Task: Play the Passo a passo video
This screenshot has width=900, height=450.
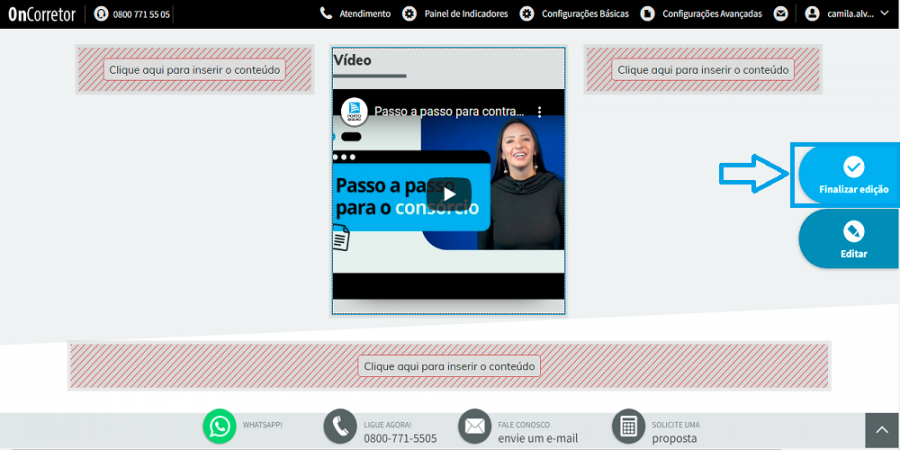Action: [x=449, y=194]
